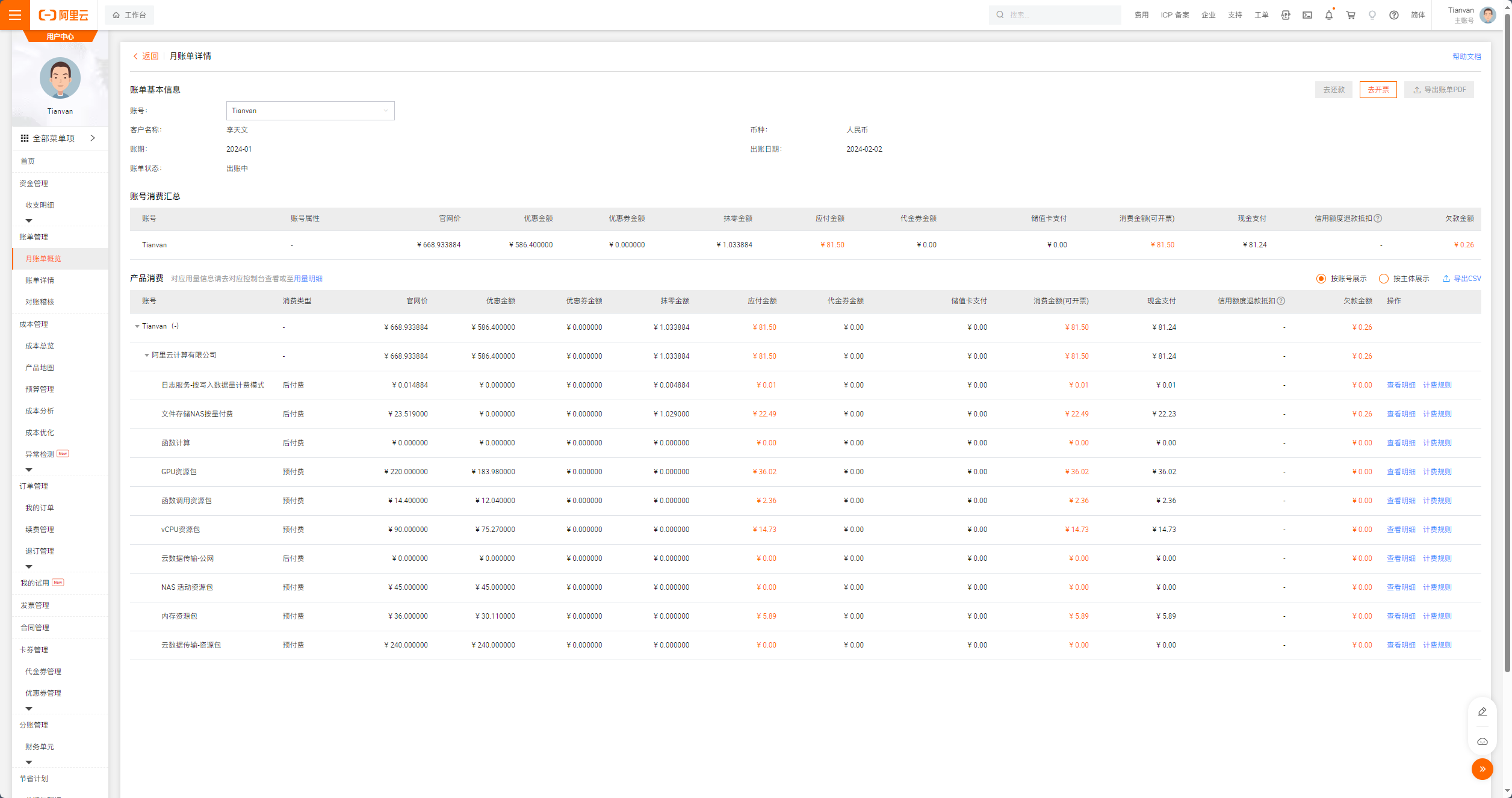Click the help icon beside 信用额度退款抵扣 in summary table
1512x798 pixels.
click(1378, 218)
